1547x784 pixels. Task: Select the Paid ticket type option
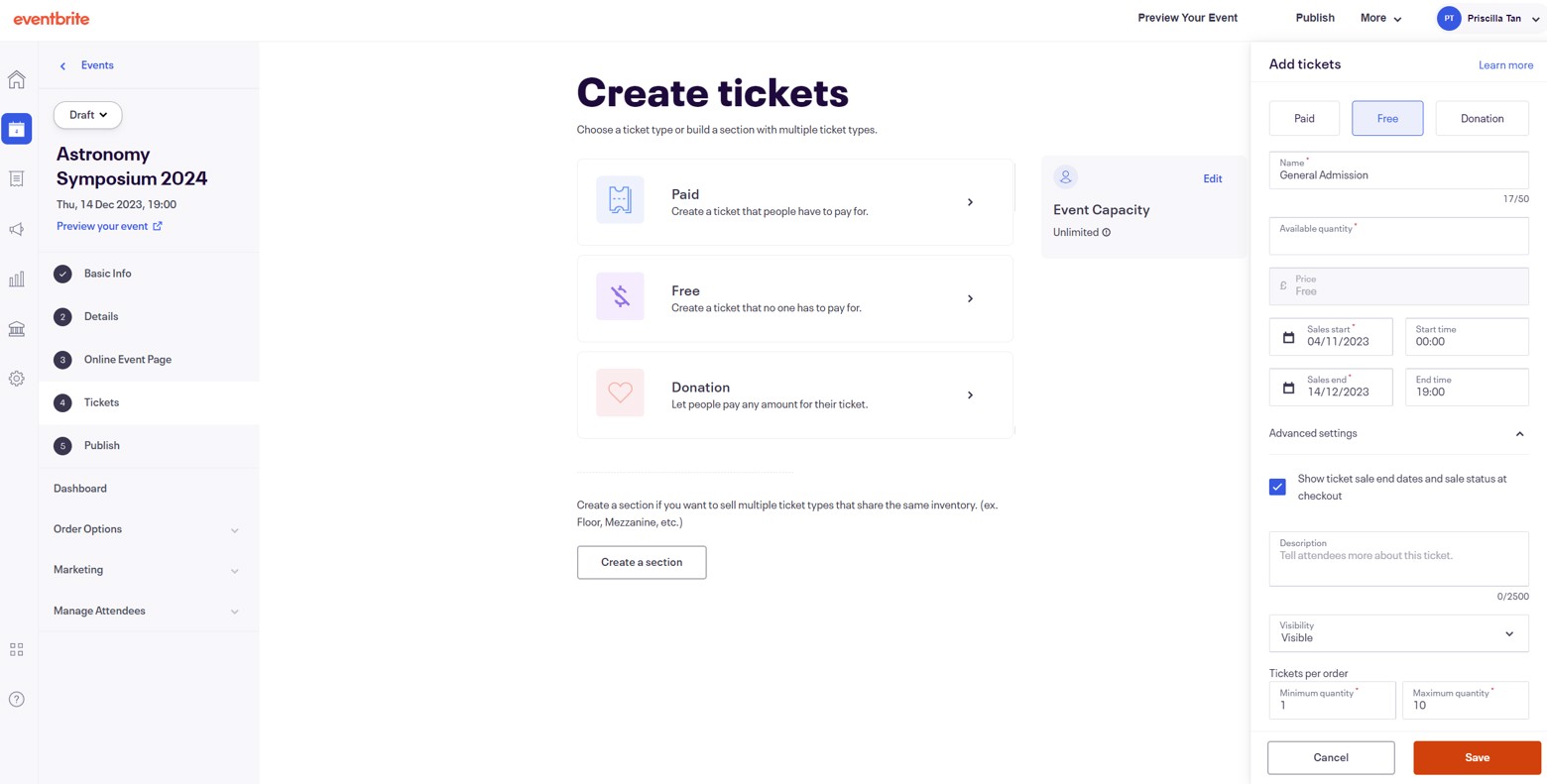tap(1304, 118)
